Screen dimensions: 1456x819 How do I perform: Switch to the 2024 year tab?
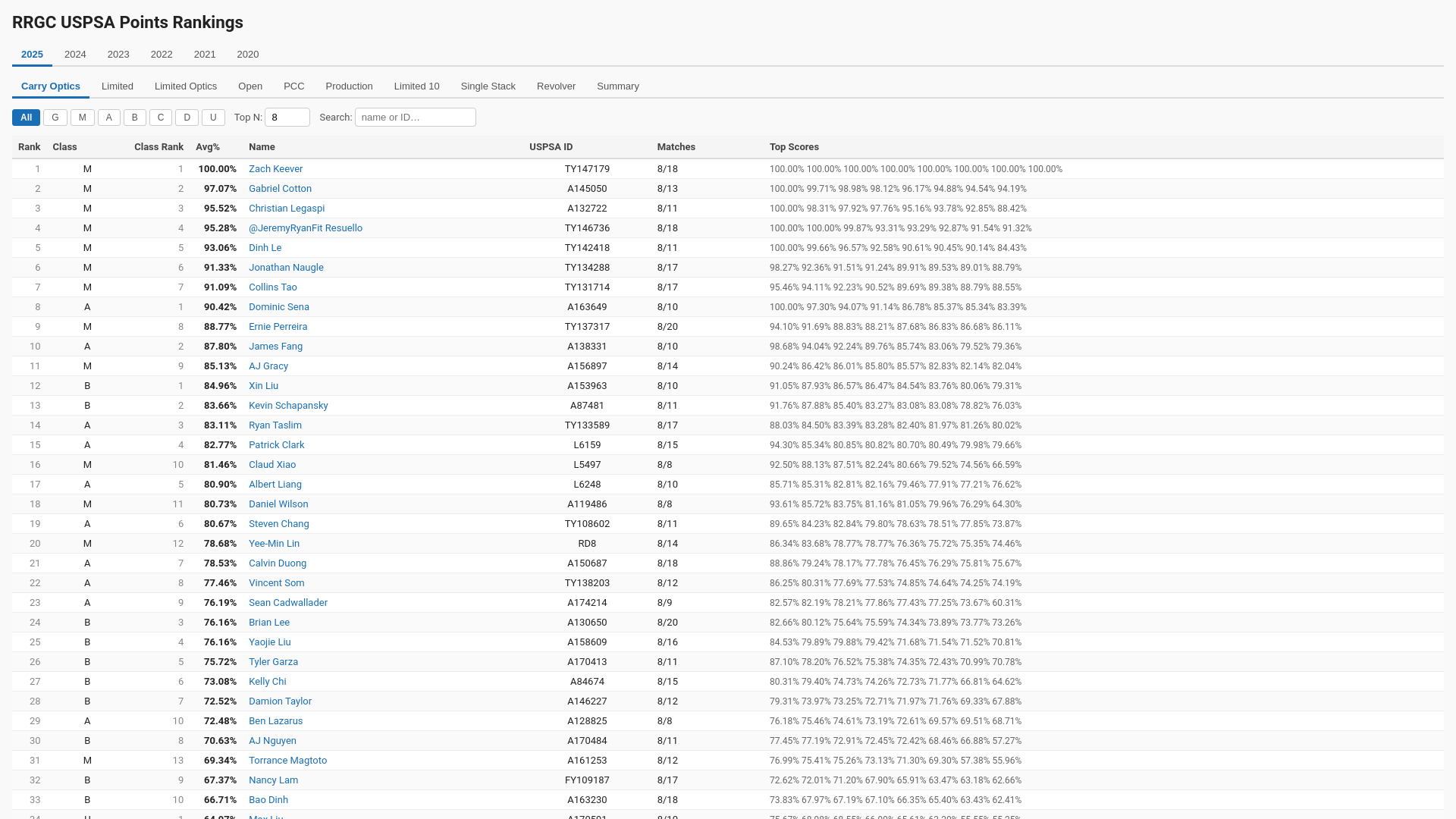(75, 55)
